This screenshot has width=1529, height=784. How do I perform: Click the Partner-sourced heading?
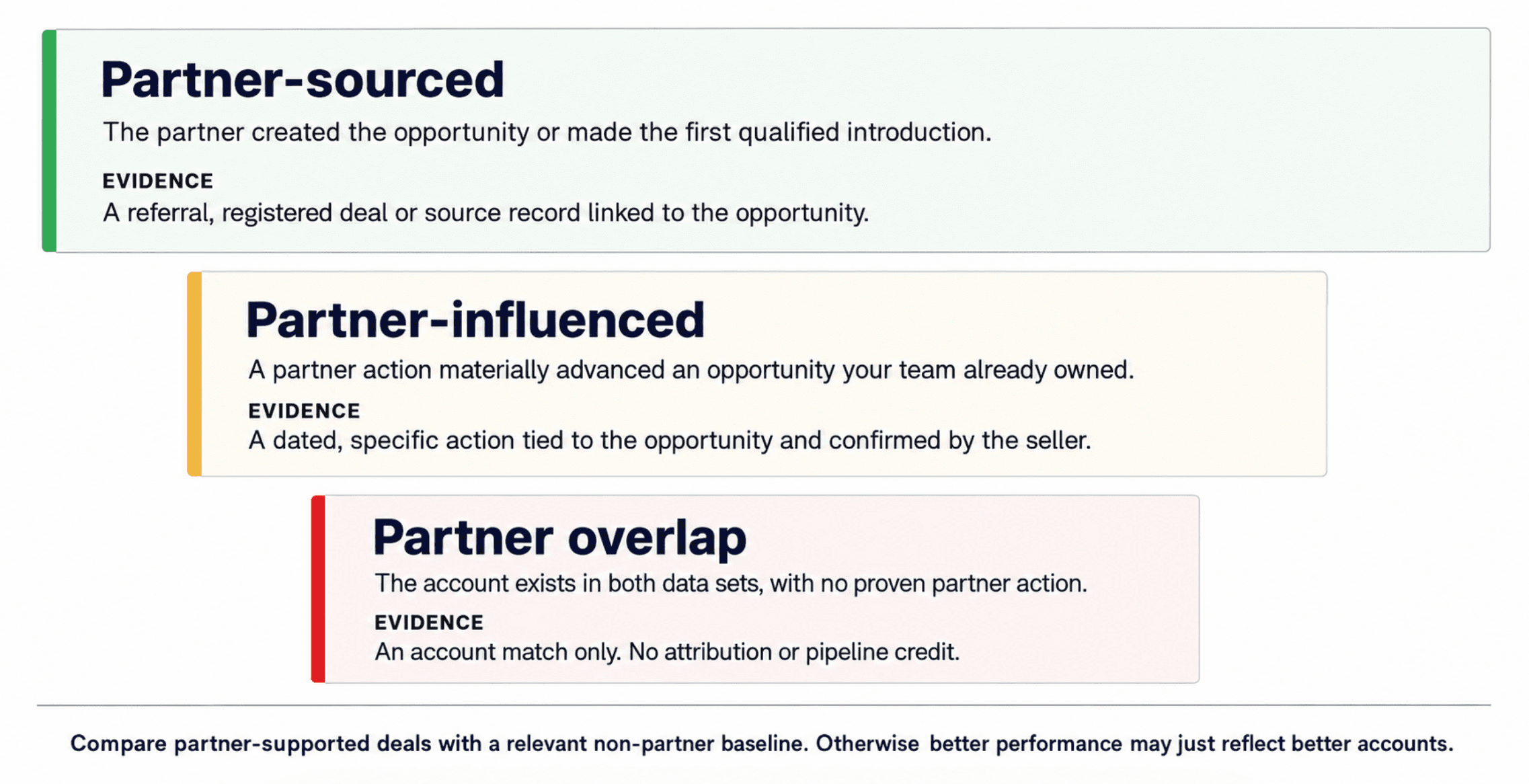pyautogui.click(x=302, y=80)
